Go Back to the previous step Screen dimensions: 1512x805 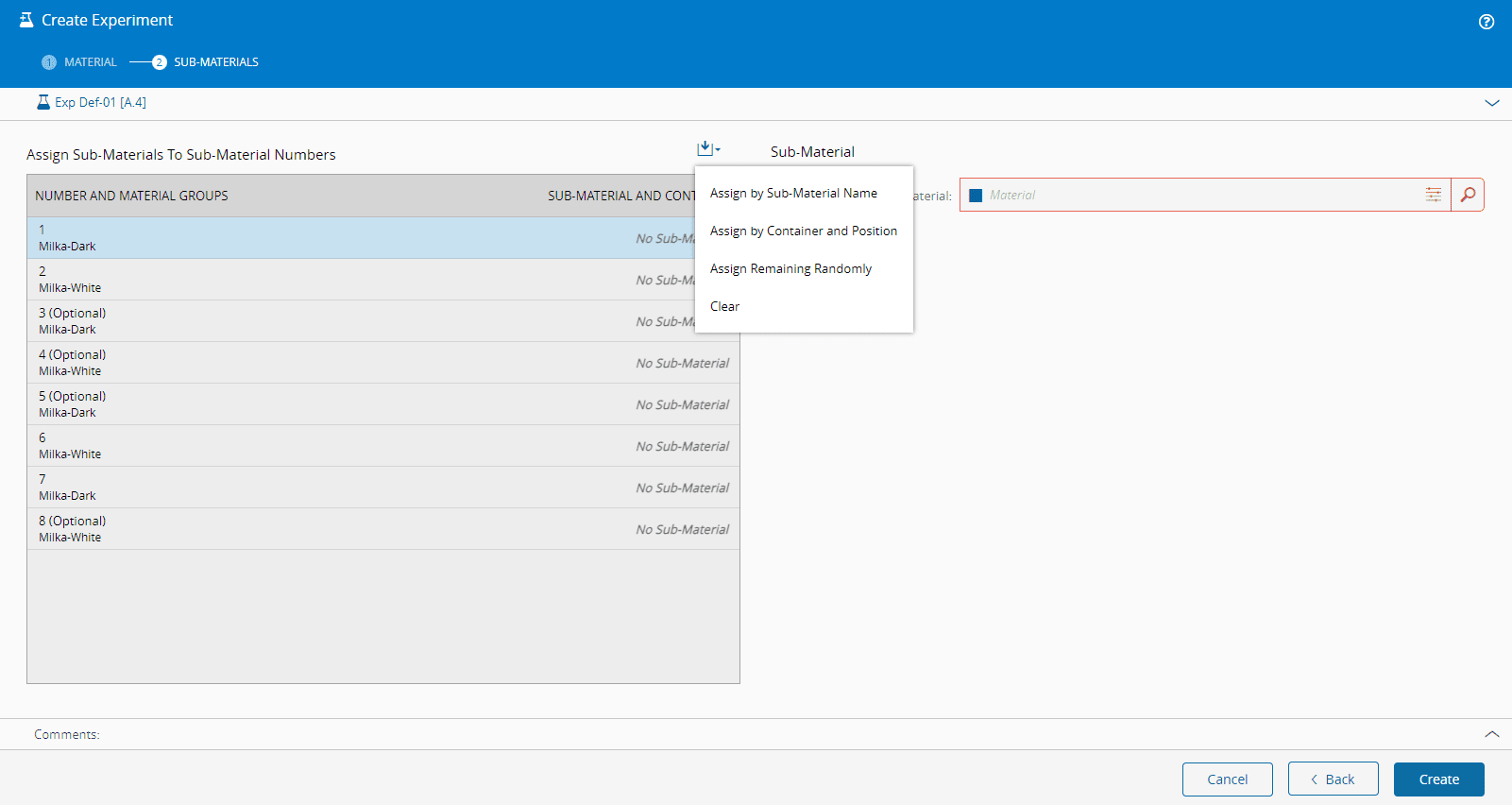point(1333,779)
